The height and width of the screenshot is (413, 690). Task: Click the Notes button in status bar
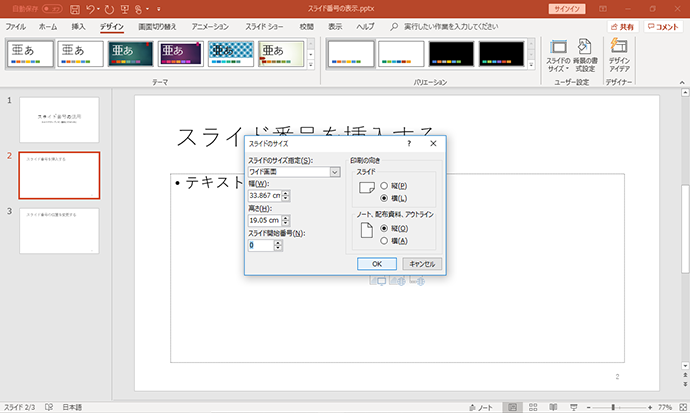coord(481,407)
